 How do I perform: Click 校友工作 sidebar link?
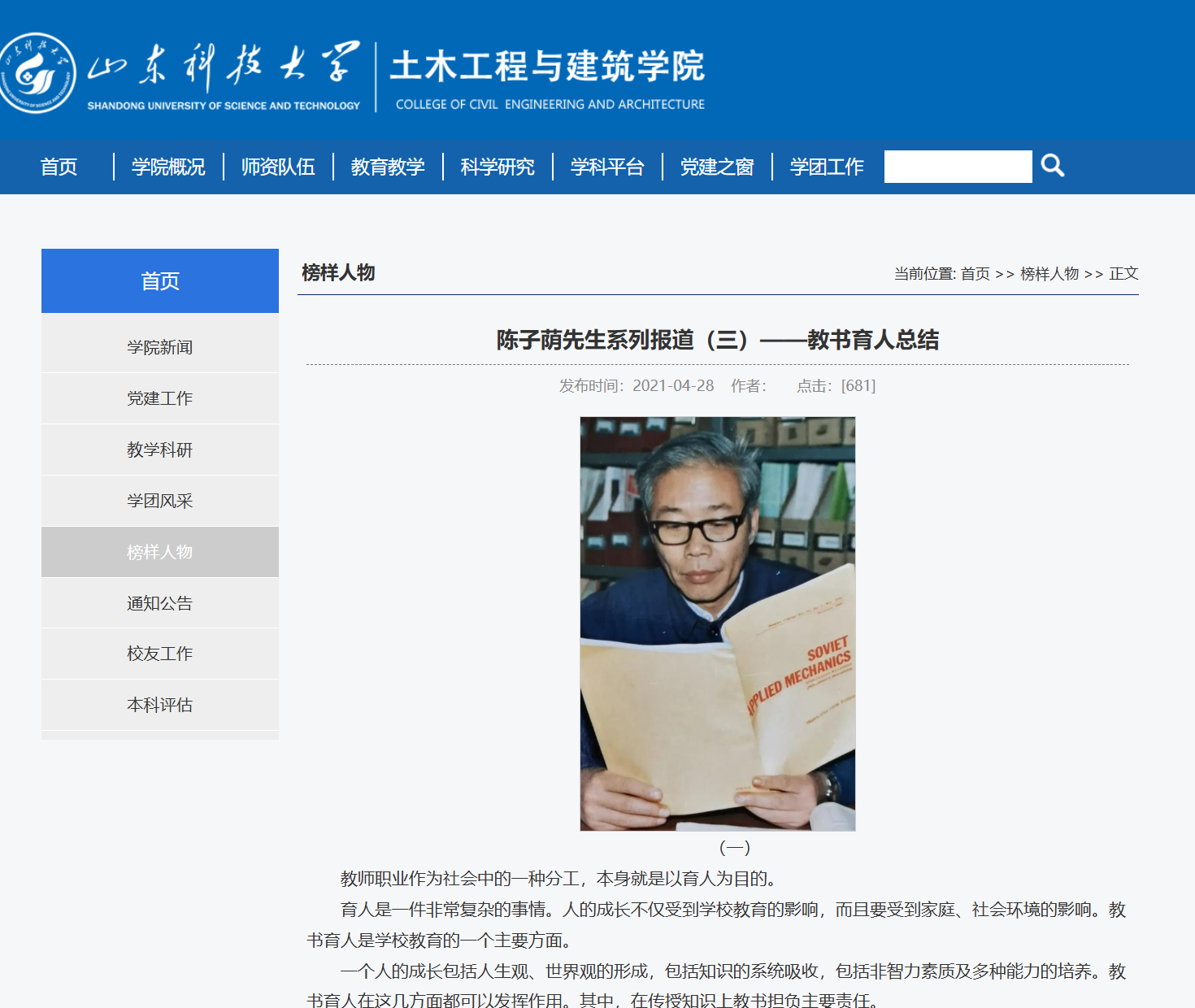pos(160,654)
